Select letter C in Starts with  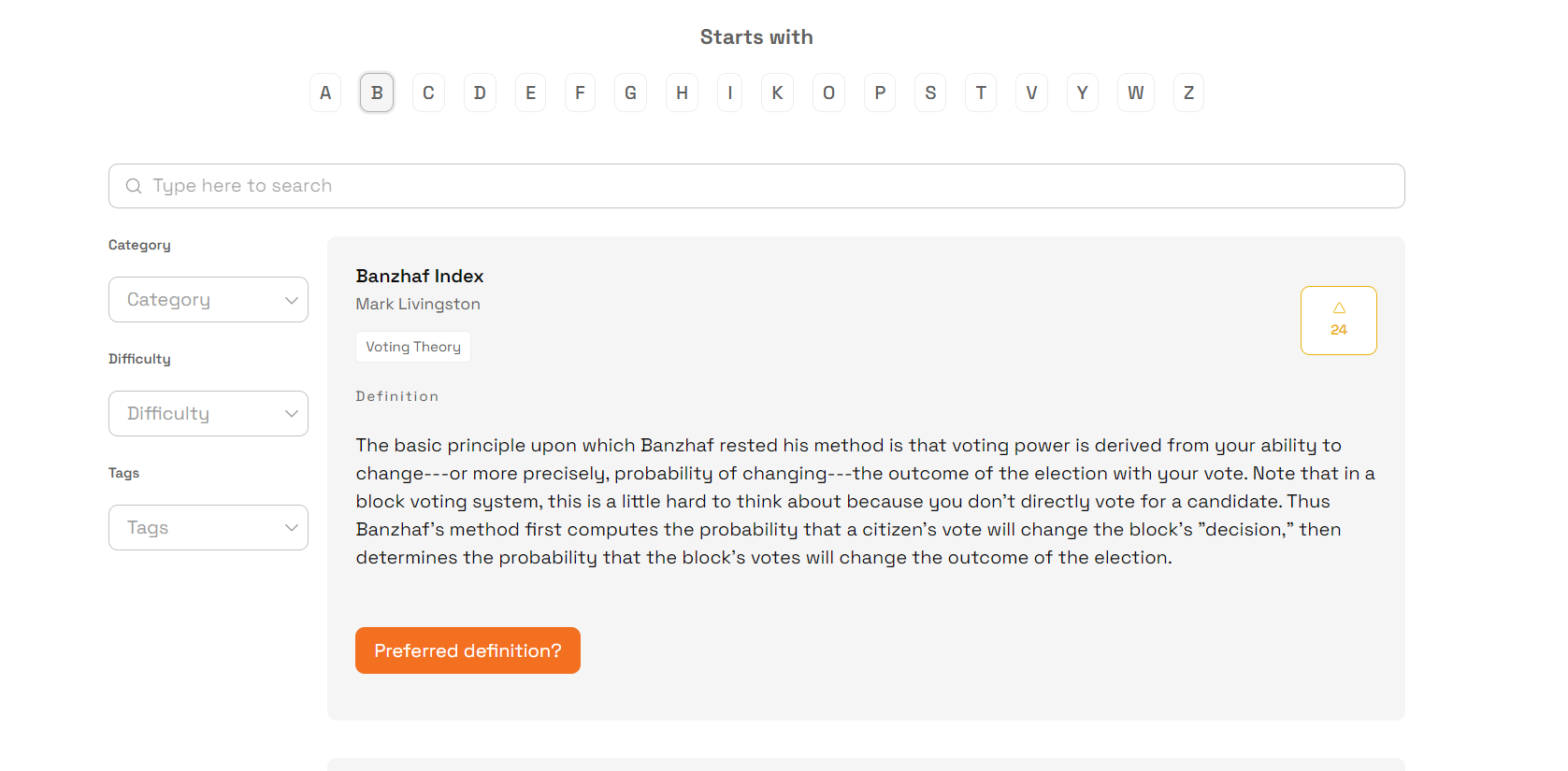pos(428,93)
